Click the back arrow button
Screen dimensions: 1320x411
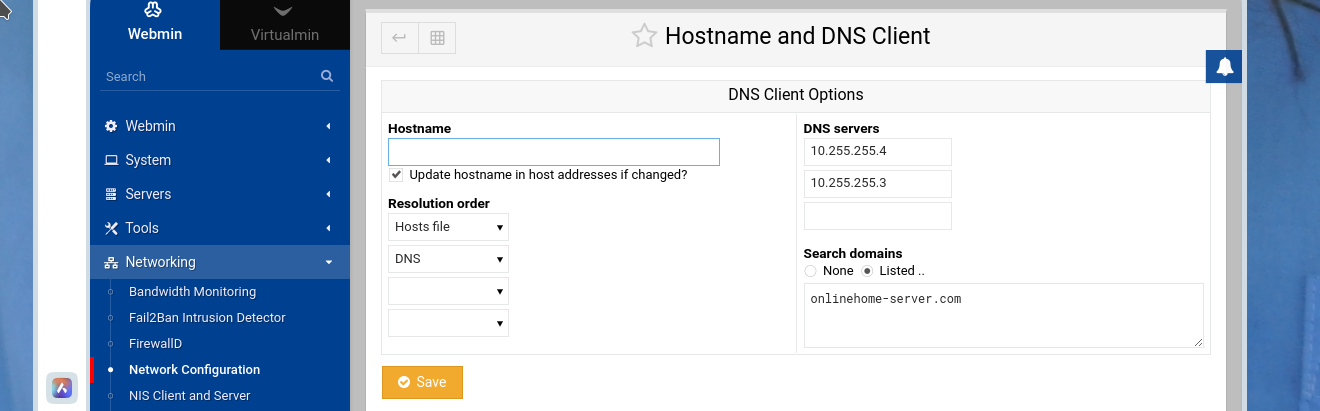click(x=399, y=38)
